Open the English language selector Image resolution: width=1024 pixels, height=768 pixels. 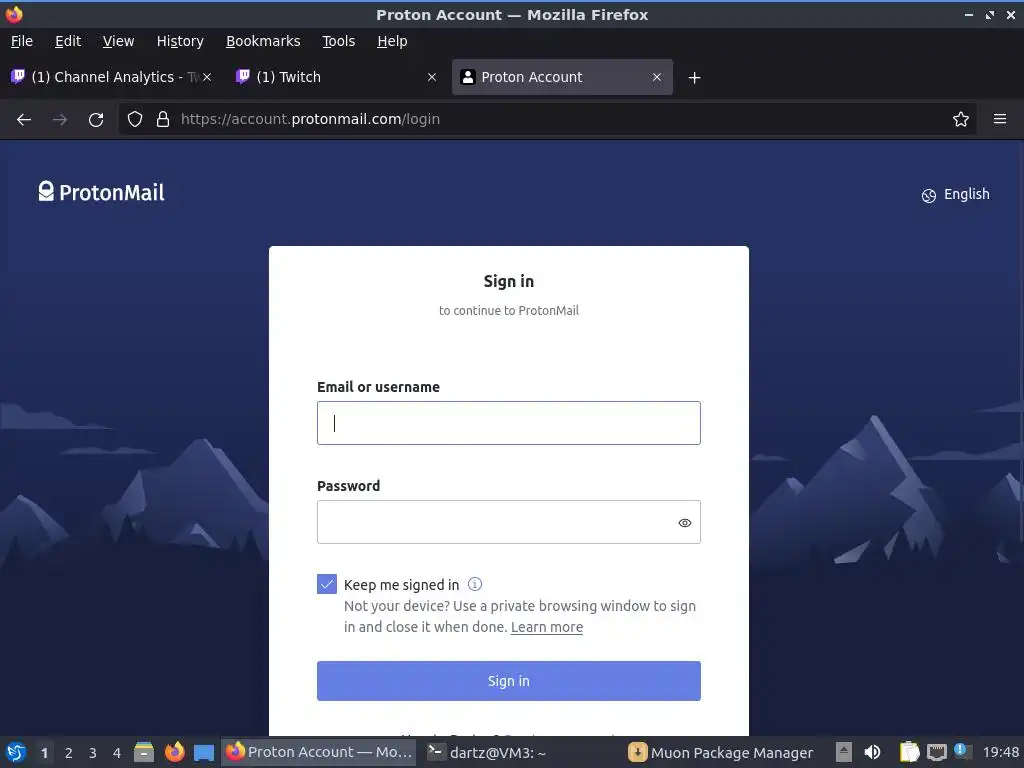(955, 195)
